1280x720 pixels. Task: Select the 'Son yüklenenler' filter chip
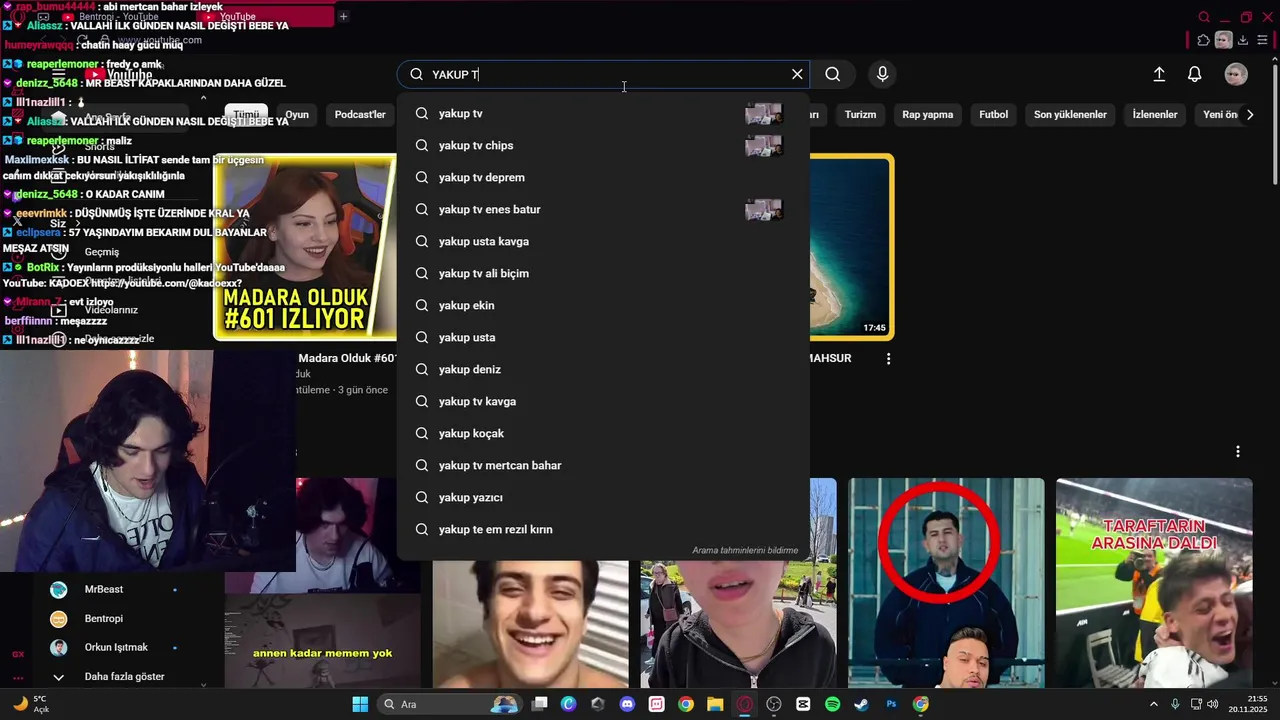point(1070,114)
